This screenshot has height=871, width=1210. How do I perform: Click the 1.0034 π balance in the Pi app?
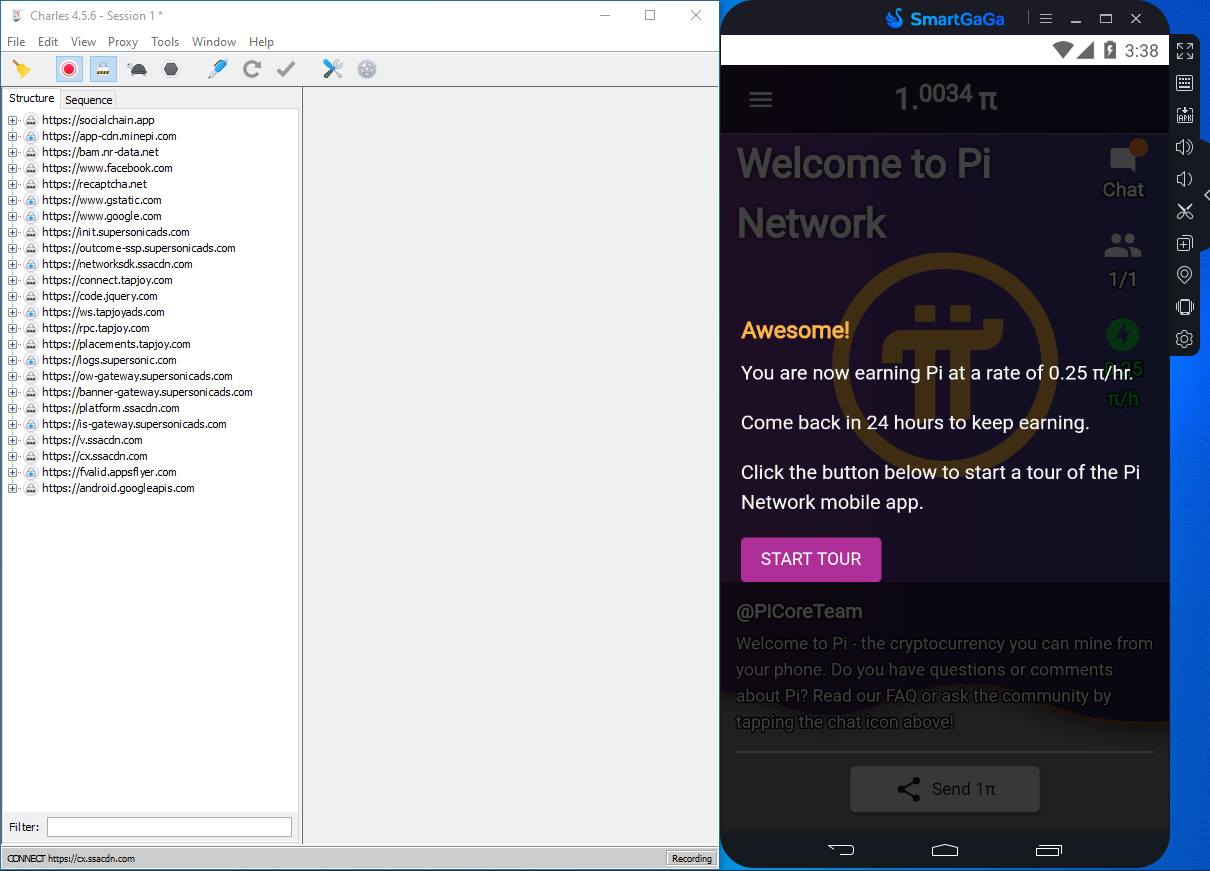click(x=945, y=98)
